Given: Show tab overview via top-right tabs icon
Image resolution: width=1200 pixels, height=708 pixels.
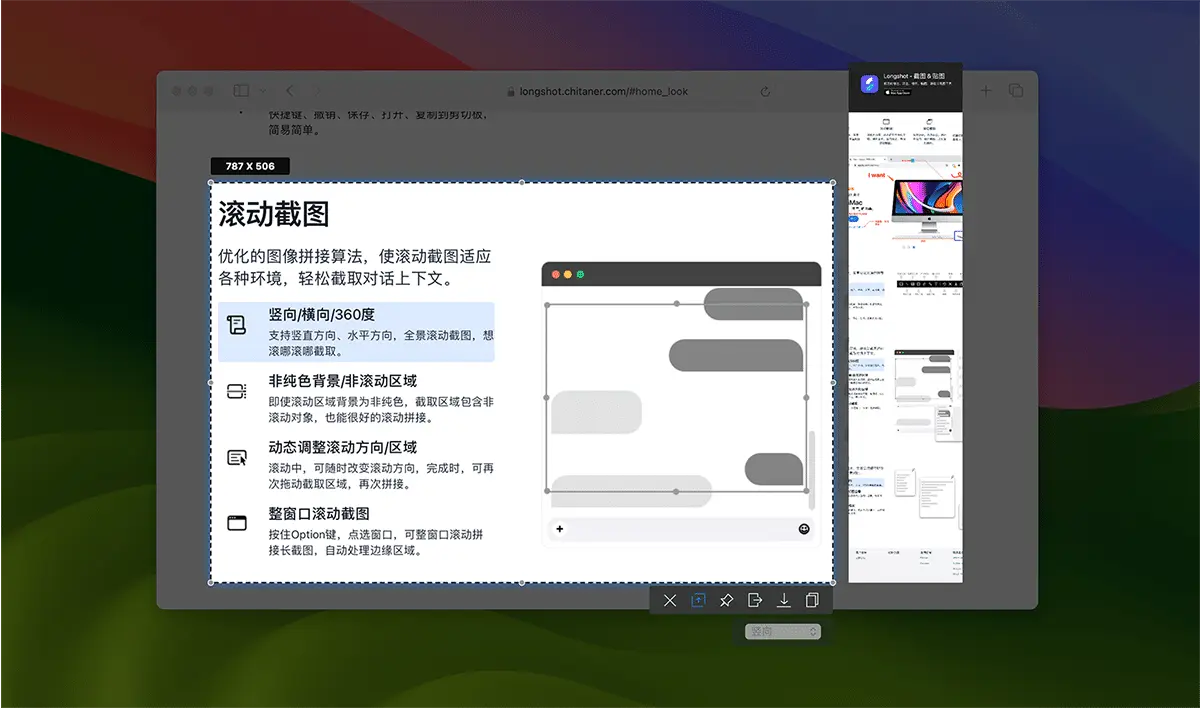Looking at the screenshot, I should (1016, 89).
